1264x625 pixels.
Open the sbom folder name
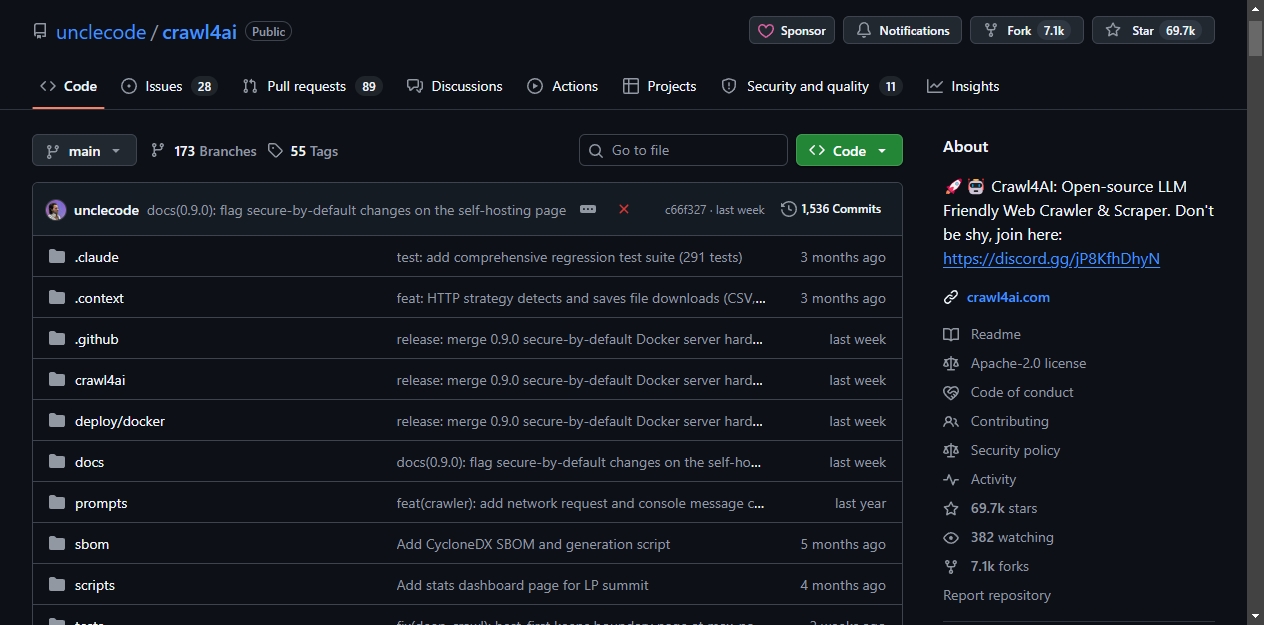[x=92, y=544]
